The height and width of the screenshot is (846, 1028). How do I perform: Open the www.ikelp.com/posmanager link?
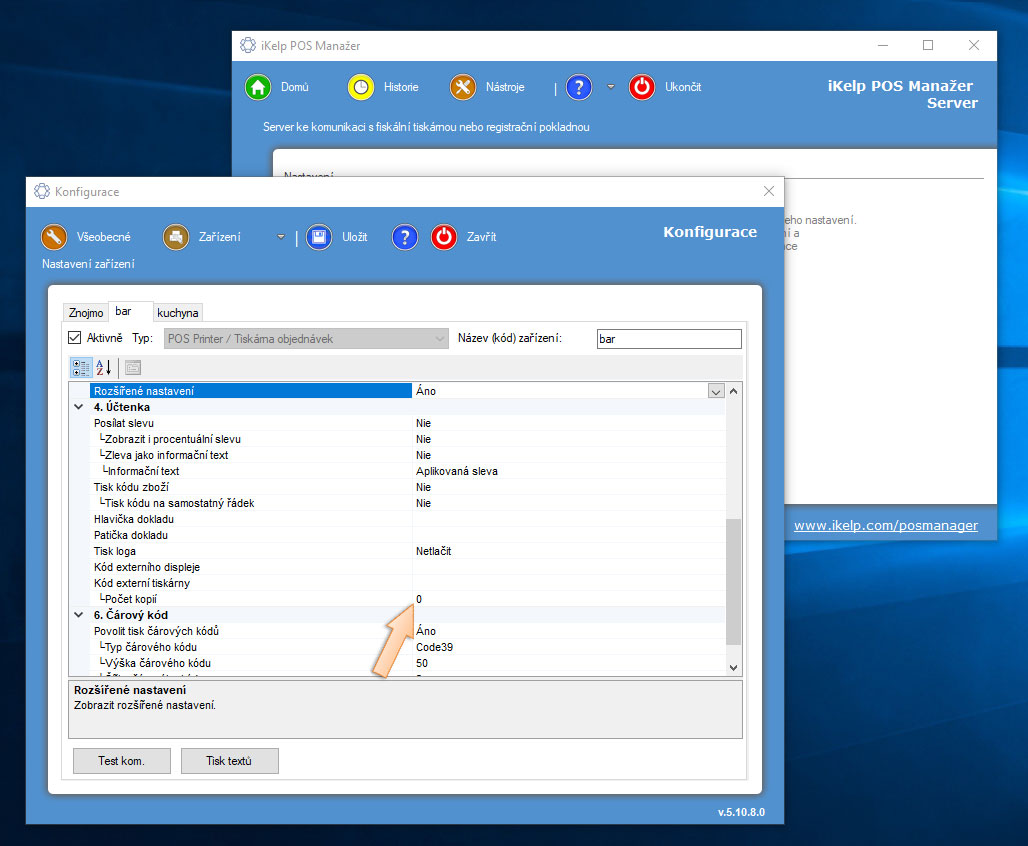point(885,525)
